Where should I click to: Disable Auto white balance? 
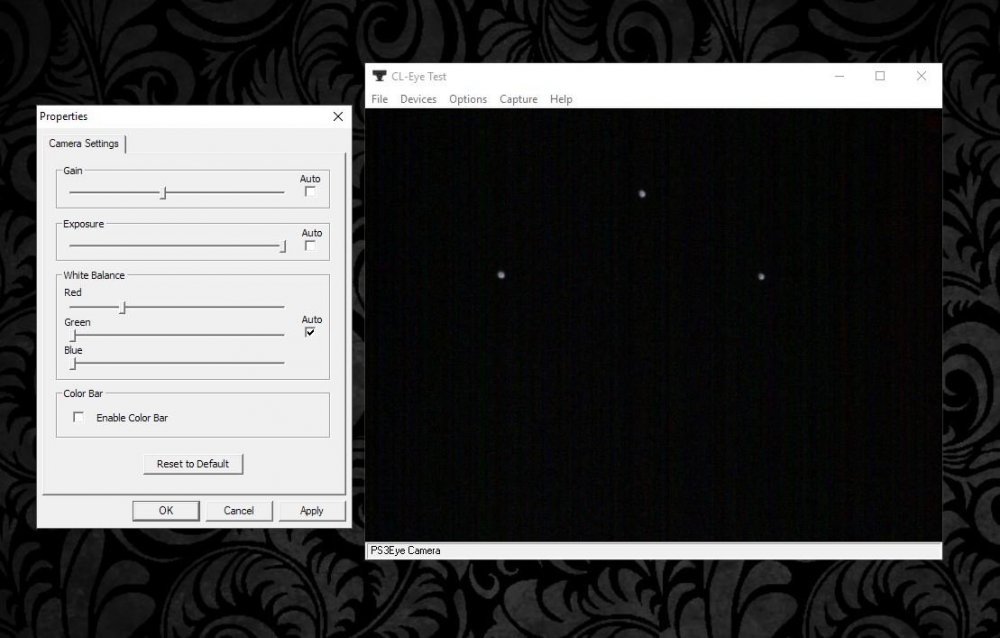click(x=311, y=330)
